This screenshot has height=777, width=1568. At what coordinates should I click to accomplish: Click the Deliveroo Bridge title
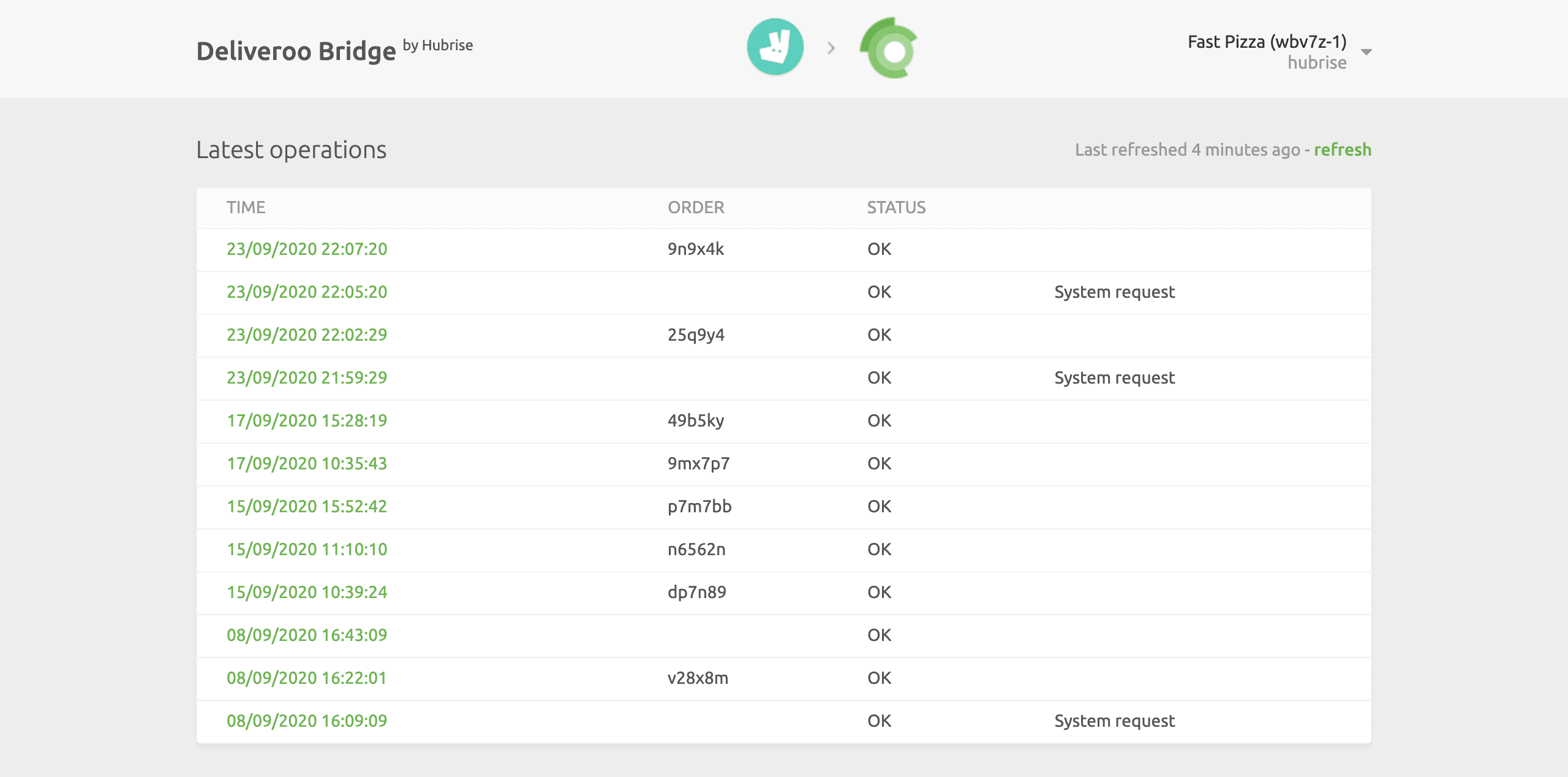click(296, 50)
